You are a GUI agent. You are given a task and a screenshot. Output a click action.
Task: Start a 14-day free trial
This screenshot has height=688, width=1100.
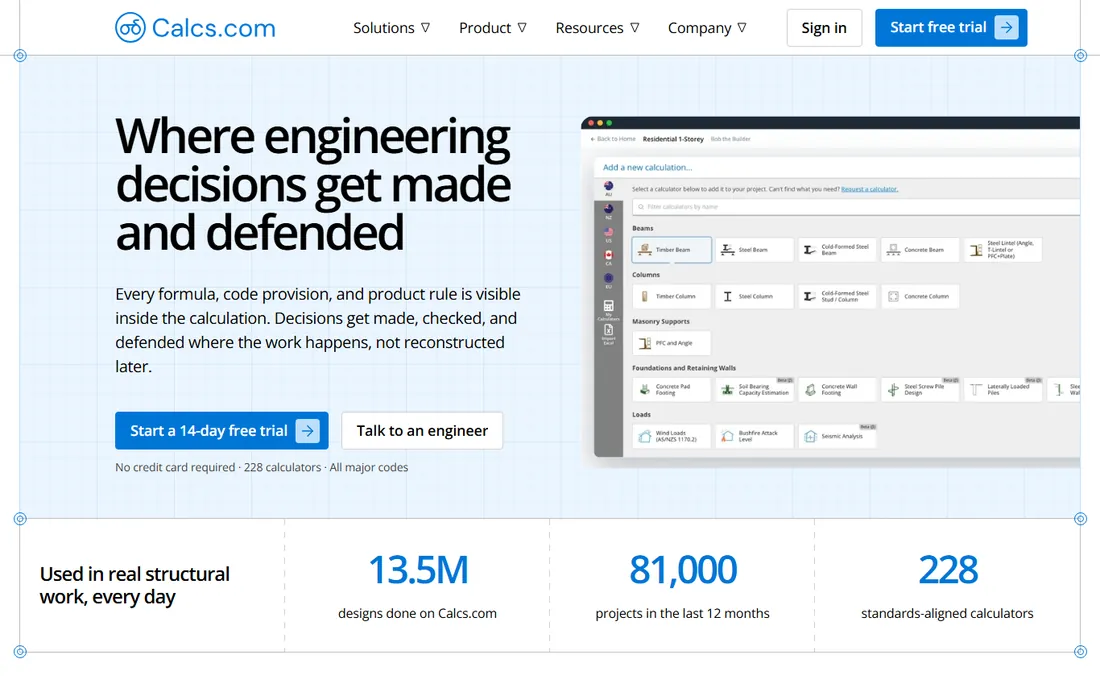222,431
